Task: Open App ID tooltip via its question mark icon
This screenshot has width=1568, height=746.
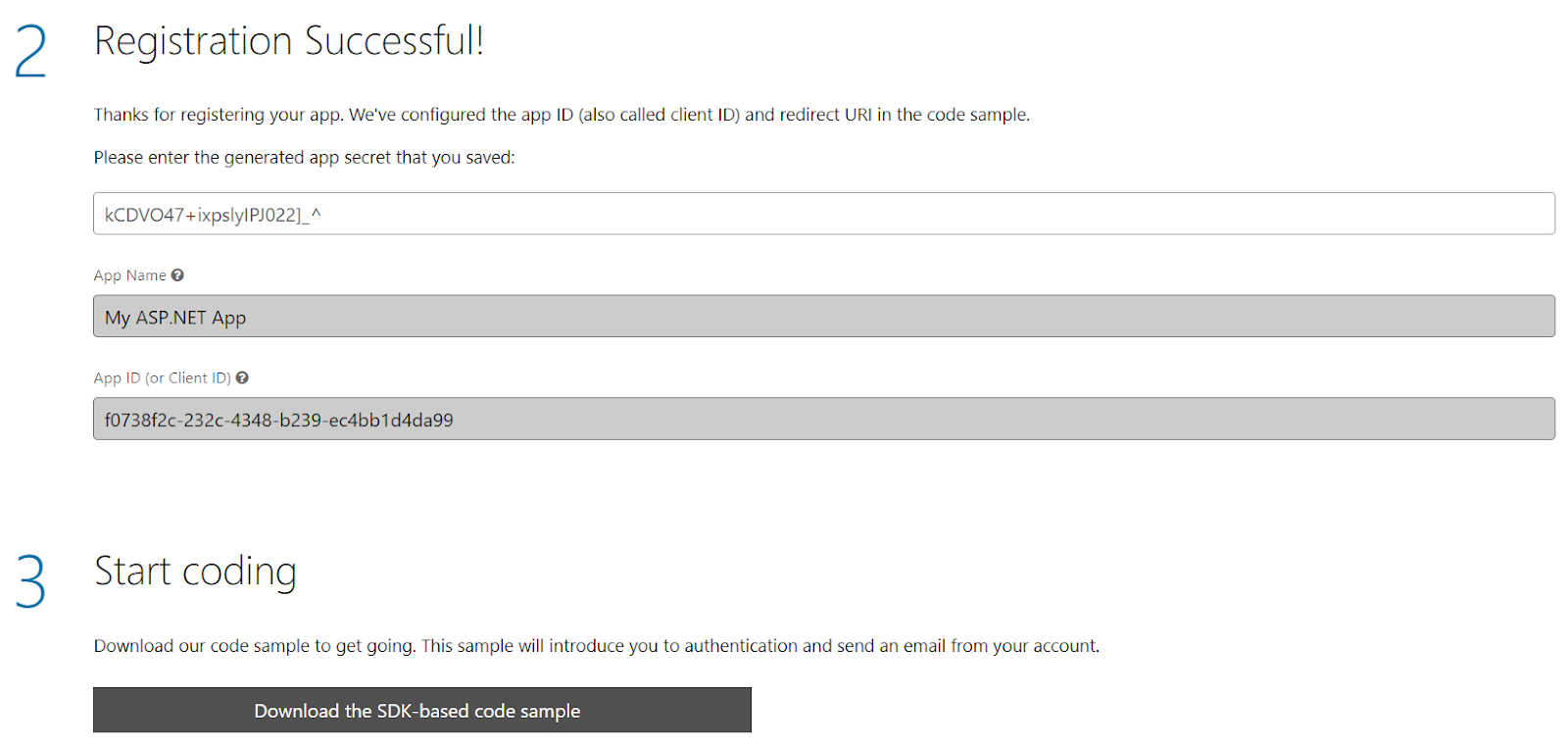Action: pyautogui.click(x=241, y=377)
